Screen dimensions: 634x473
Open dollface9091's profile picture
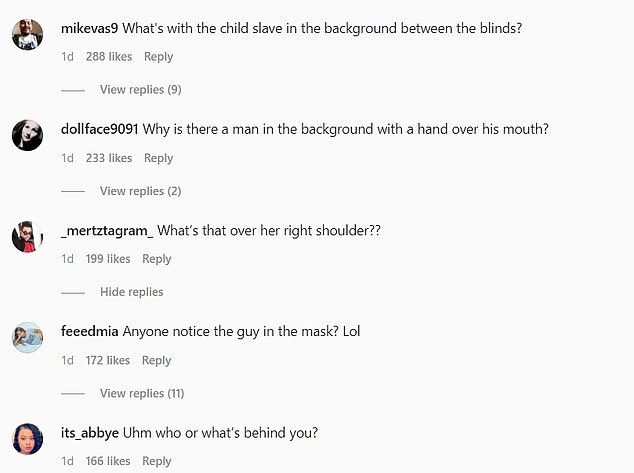[x=27, y=134]
